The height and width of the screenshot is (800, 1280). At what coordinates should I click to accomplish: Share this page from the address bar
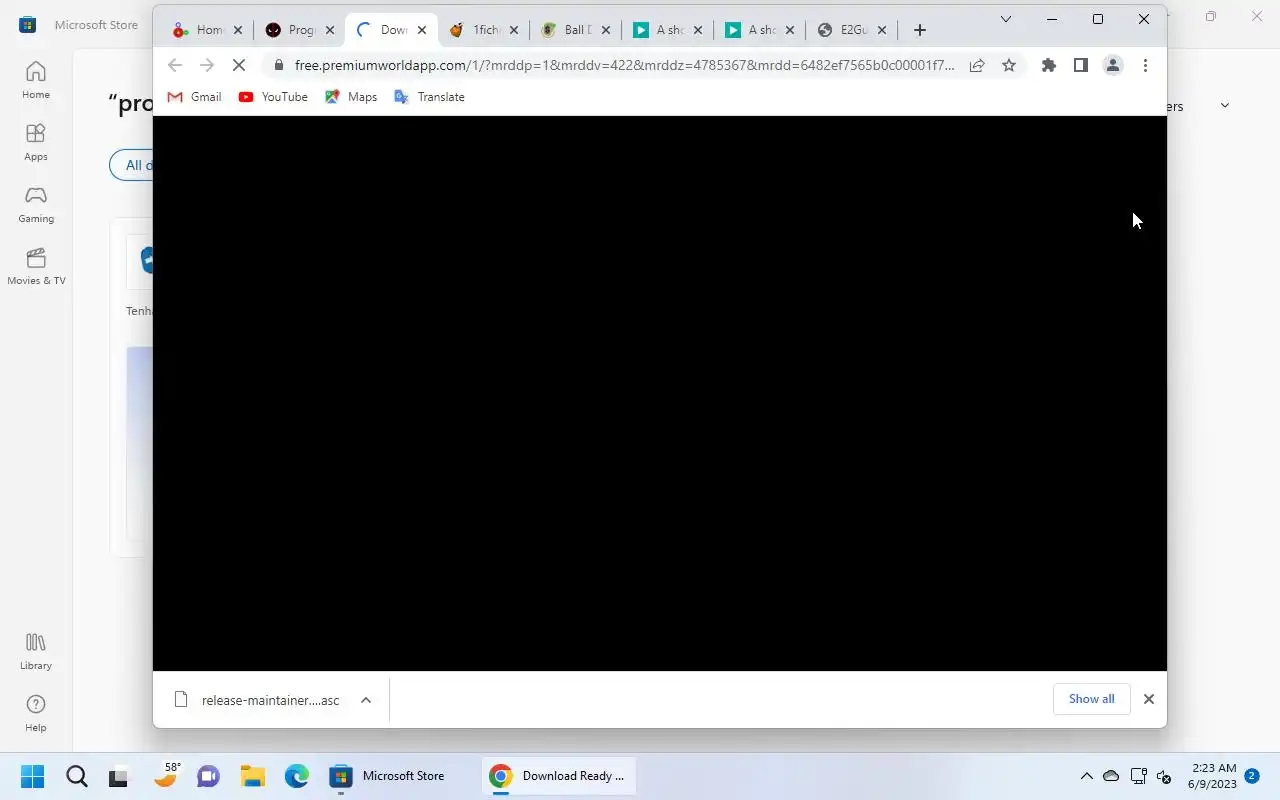977,65
